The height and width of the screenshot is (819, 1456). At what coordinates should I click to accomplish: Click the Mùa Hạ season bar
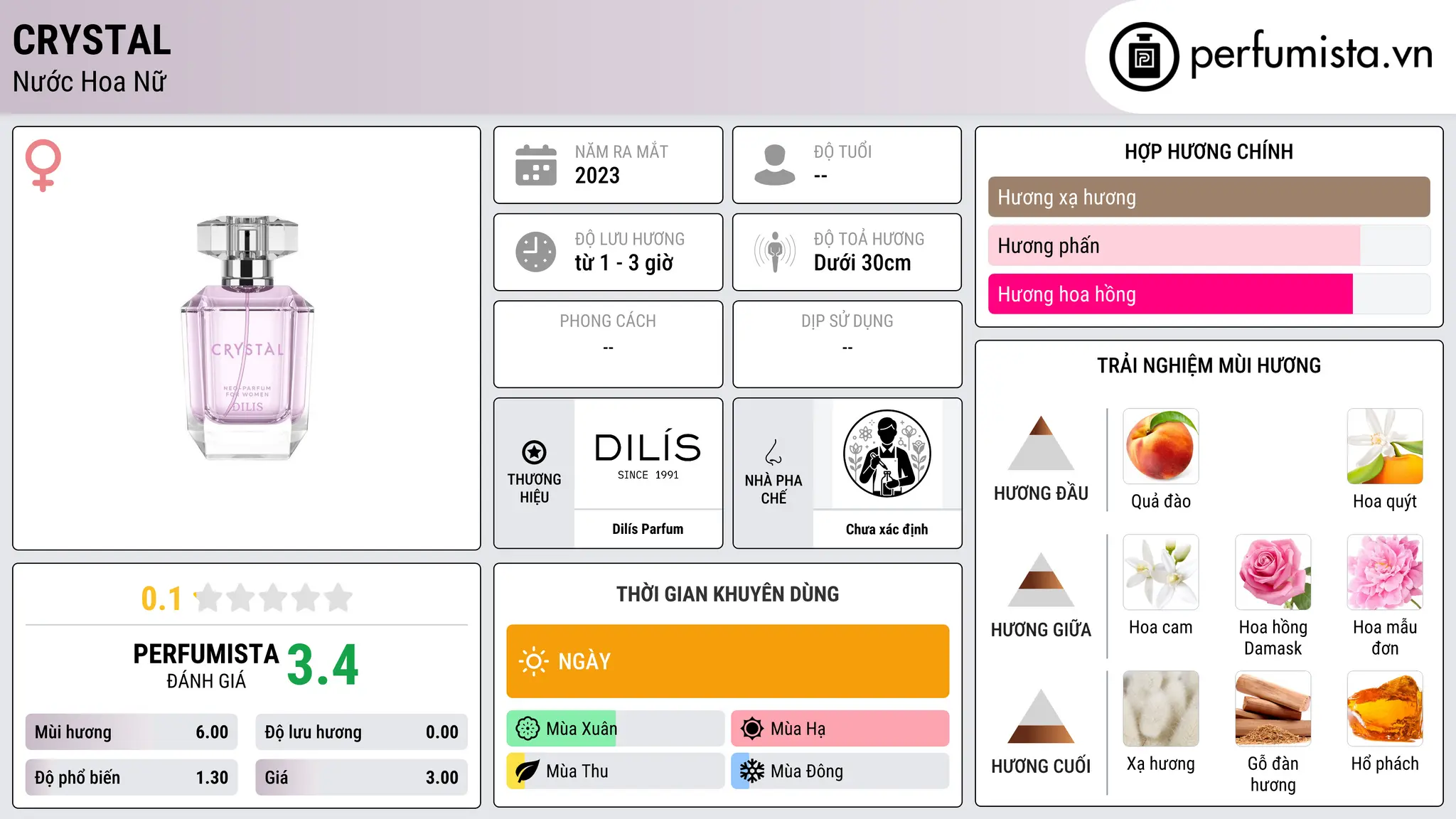point(840,729)
